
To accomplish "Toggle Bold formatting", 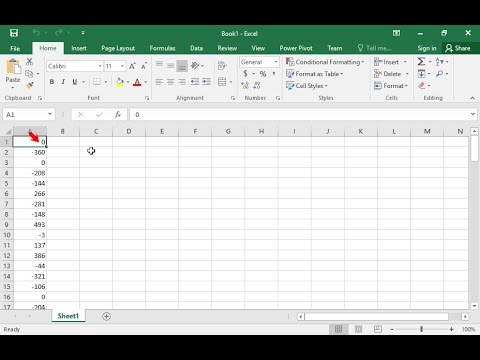I will (52, 82).
